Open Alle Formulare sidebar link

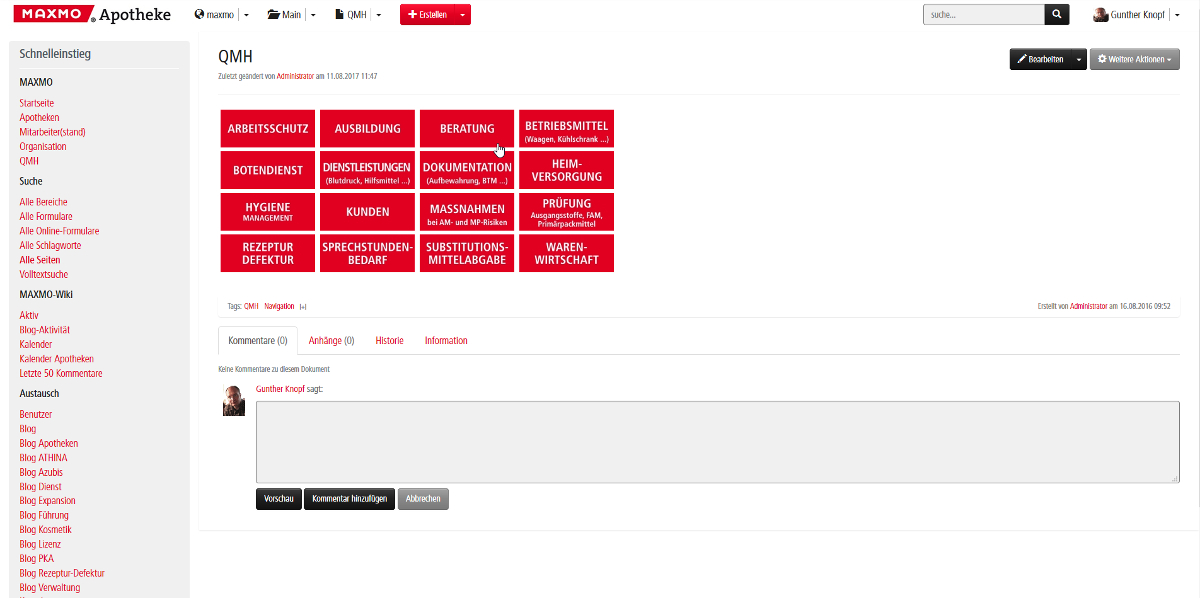tap(46, 217)
